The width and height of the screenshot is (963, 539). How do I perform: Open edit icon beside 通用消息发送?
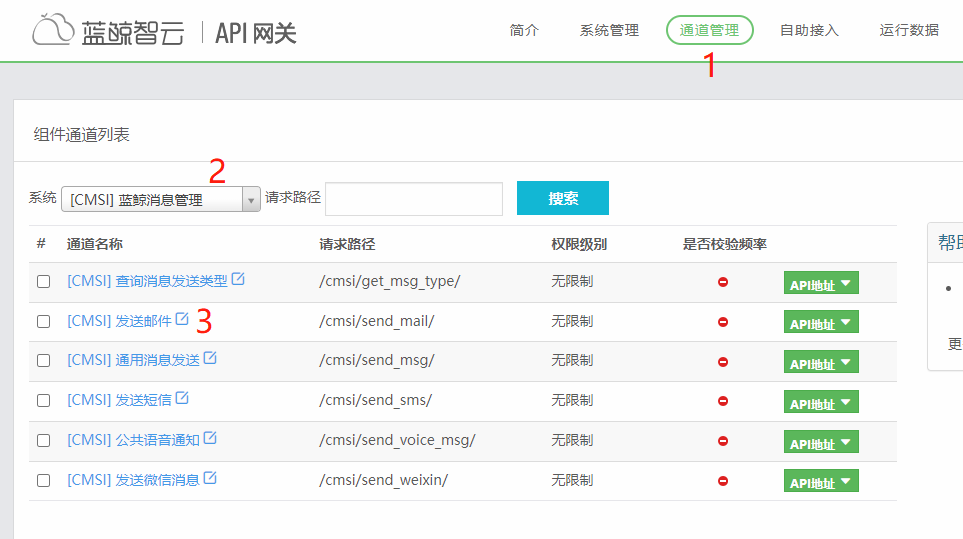210,358
